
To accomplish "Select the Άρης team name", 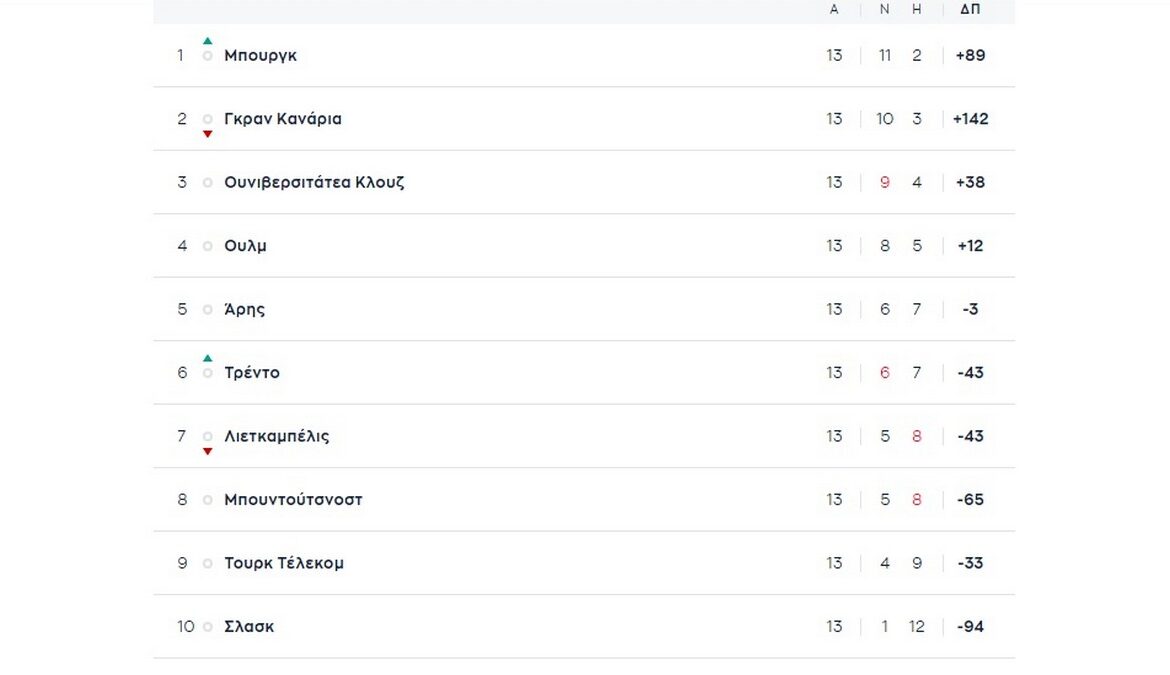I will click(x=244, y=310).
